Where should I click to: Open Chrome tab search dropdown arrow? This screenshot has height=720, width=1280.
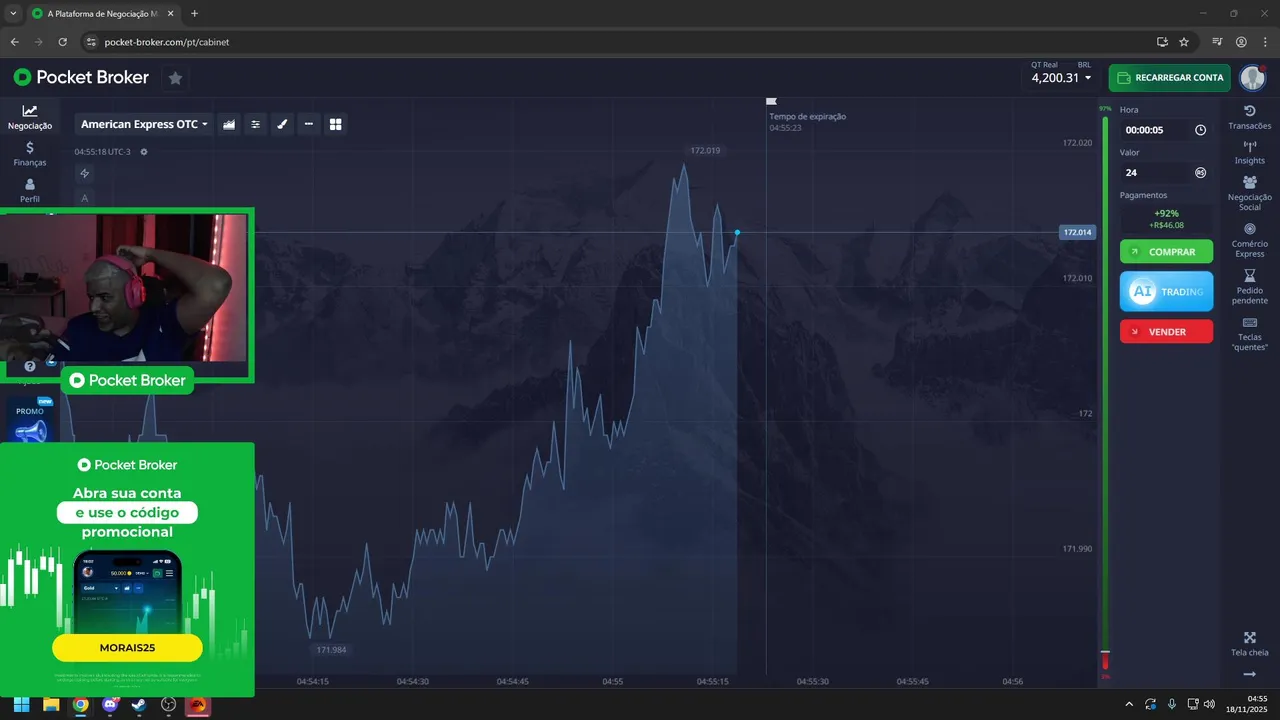13,13
